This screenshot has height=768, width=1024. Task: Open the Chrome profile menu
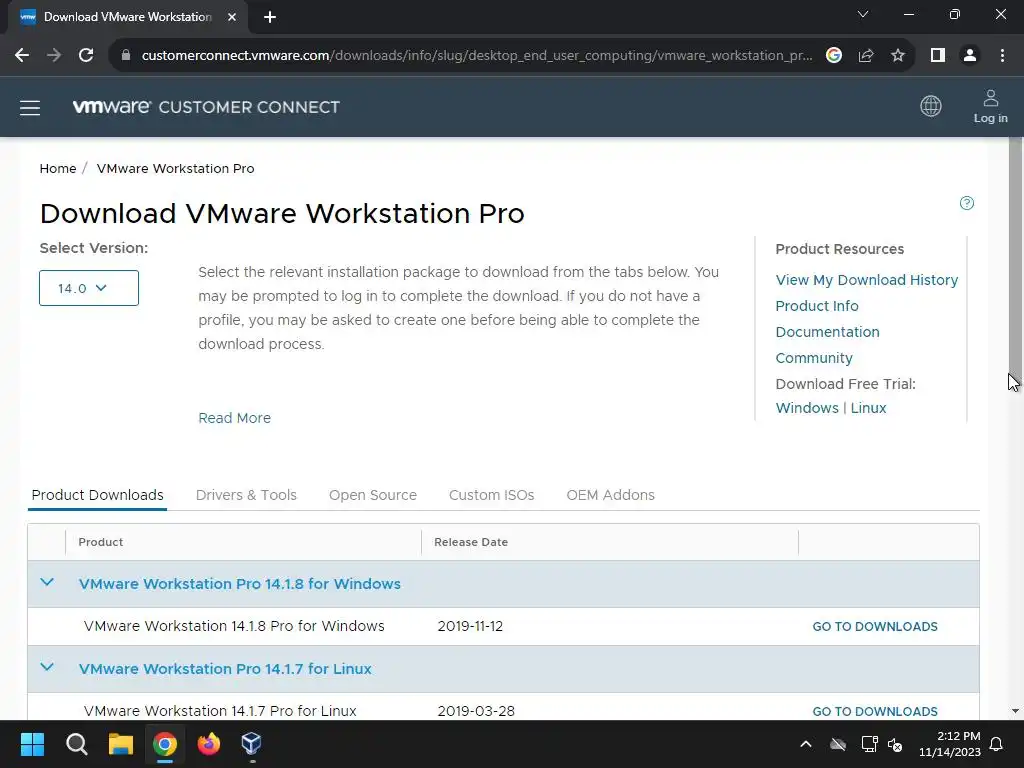coord(970,56)
